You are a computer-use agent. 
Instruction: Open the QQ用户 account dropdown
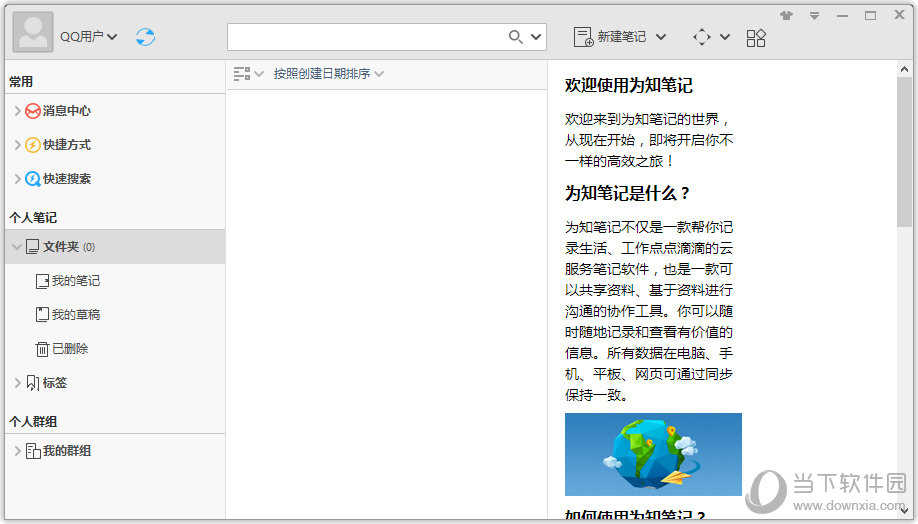click(x=88, y=36)
